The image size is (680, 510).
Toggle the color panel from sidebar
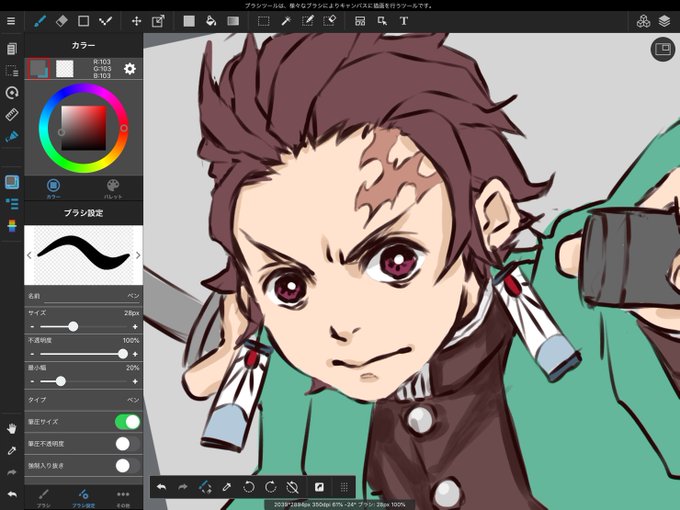12,182
